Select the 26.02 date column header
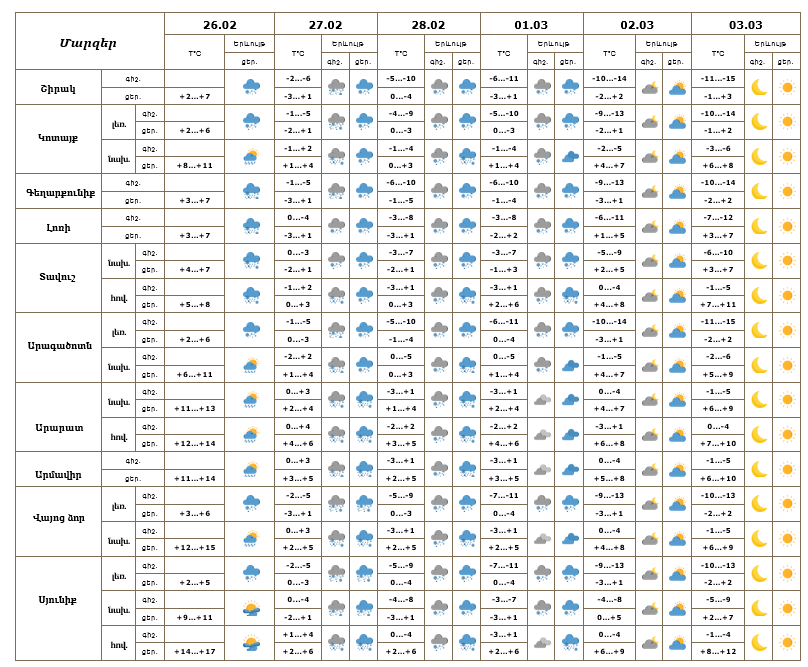The width and height of the screenshot is (808, 667). point(219,25)
